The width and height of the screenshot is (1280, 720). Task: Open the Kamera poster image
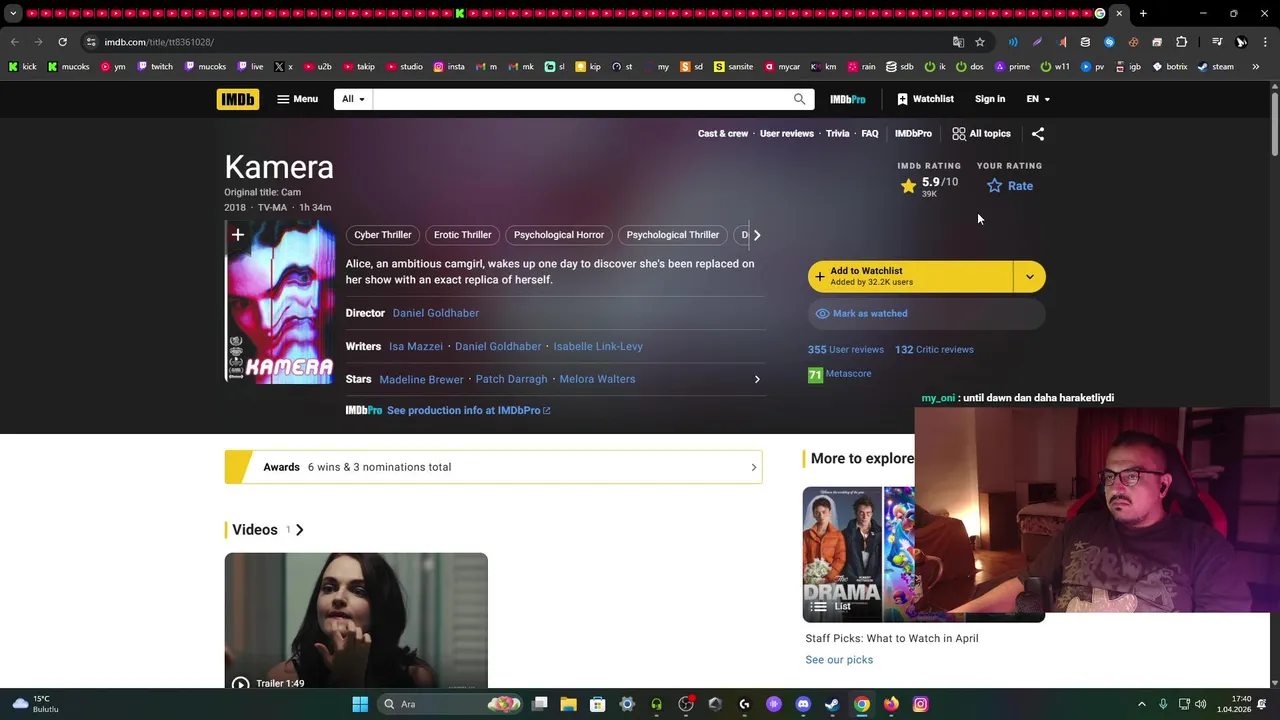coord(280,304)
